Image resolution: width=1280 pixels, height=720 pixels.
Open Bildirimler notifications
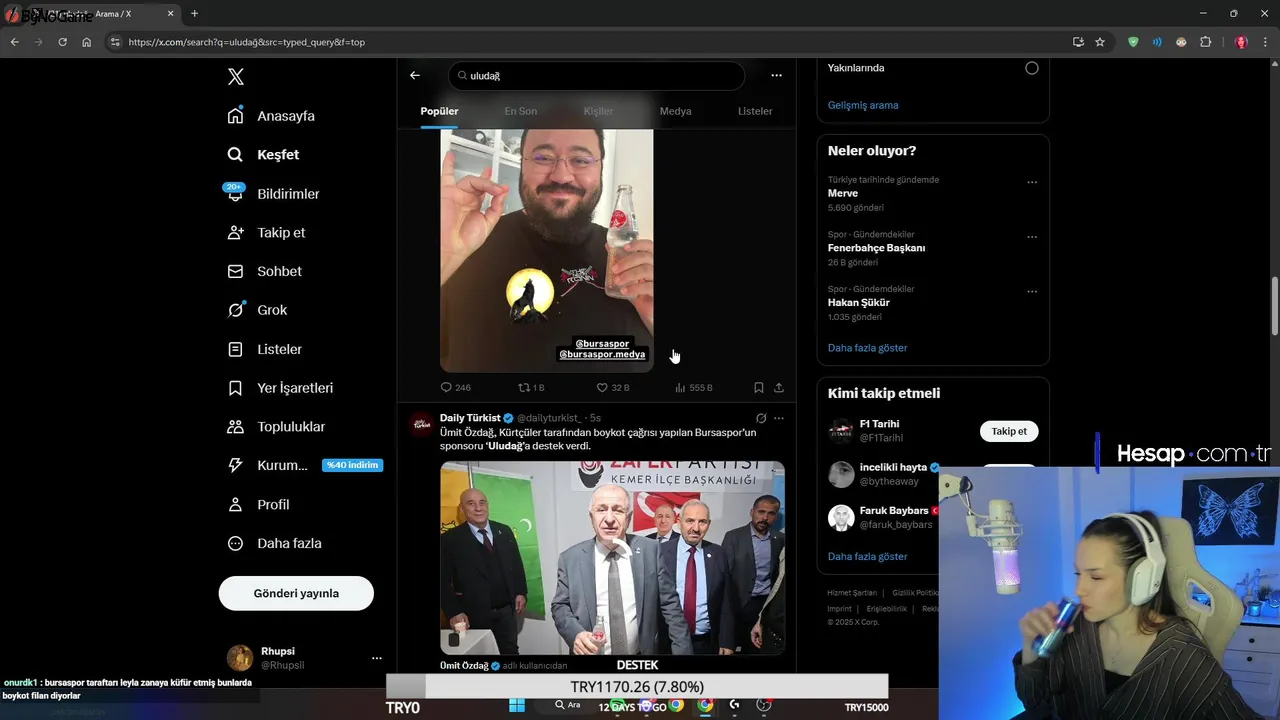pos(273,194)
